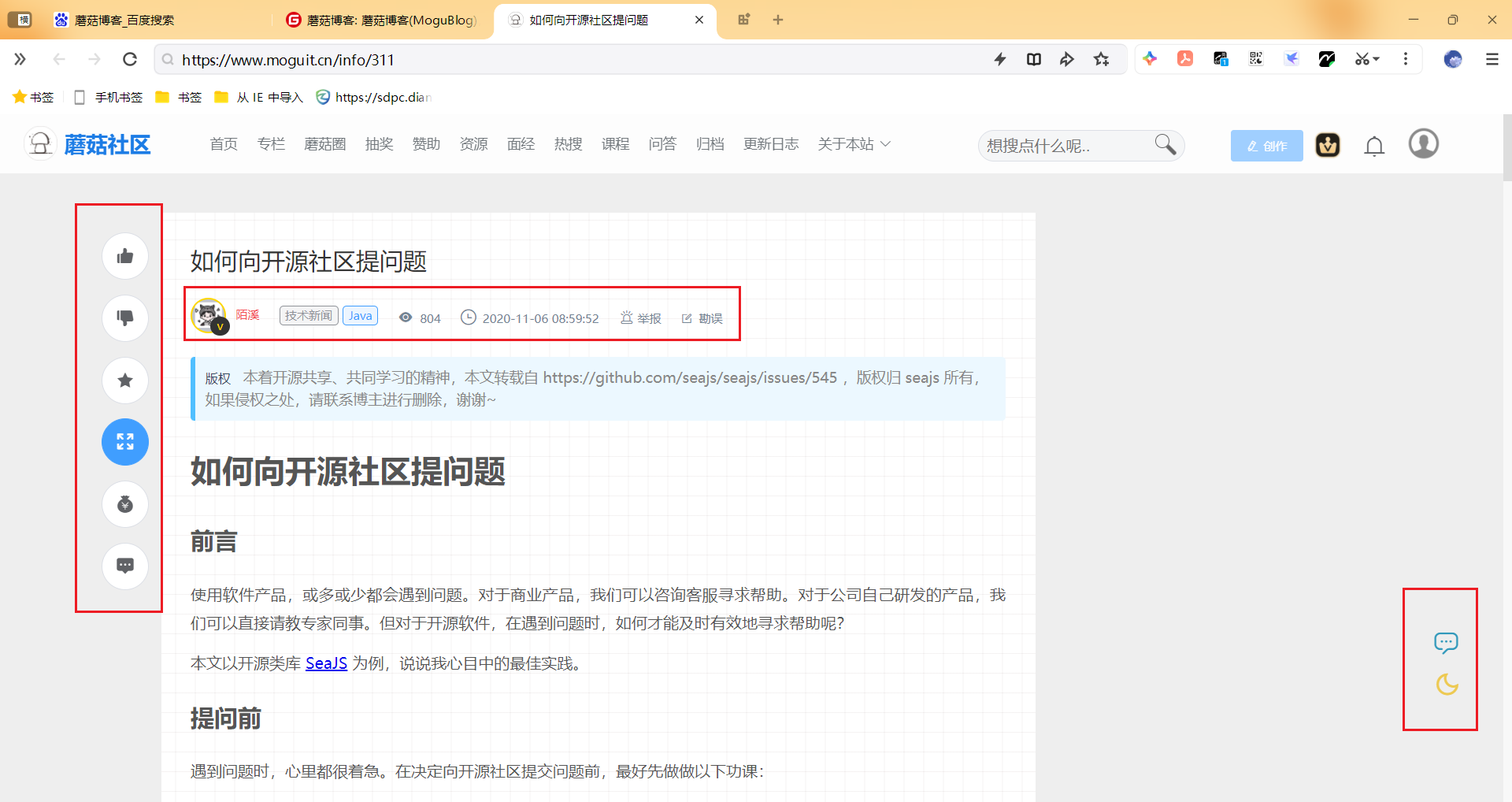Toggle the blue fullscreen reading button
Image resolution: width=1512 pixels, height=802 pixels.
tap(125, 442)
